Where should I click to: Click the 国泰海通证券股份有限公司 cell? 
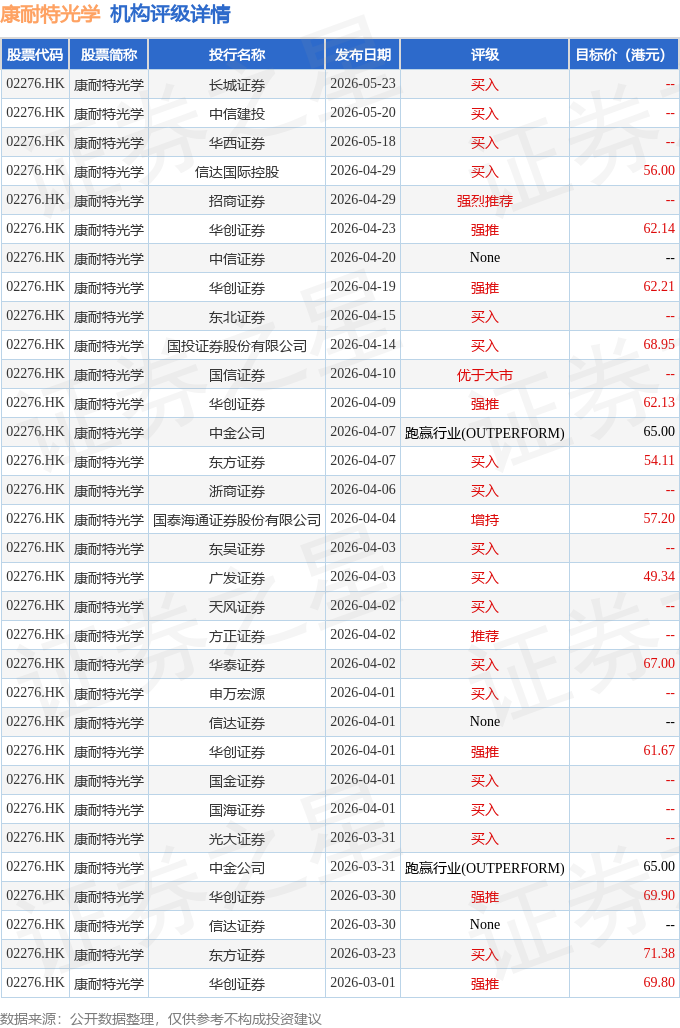point(237,520)
